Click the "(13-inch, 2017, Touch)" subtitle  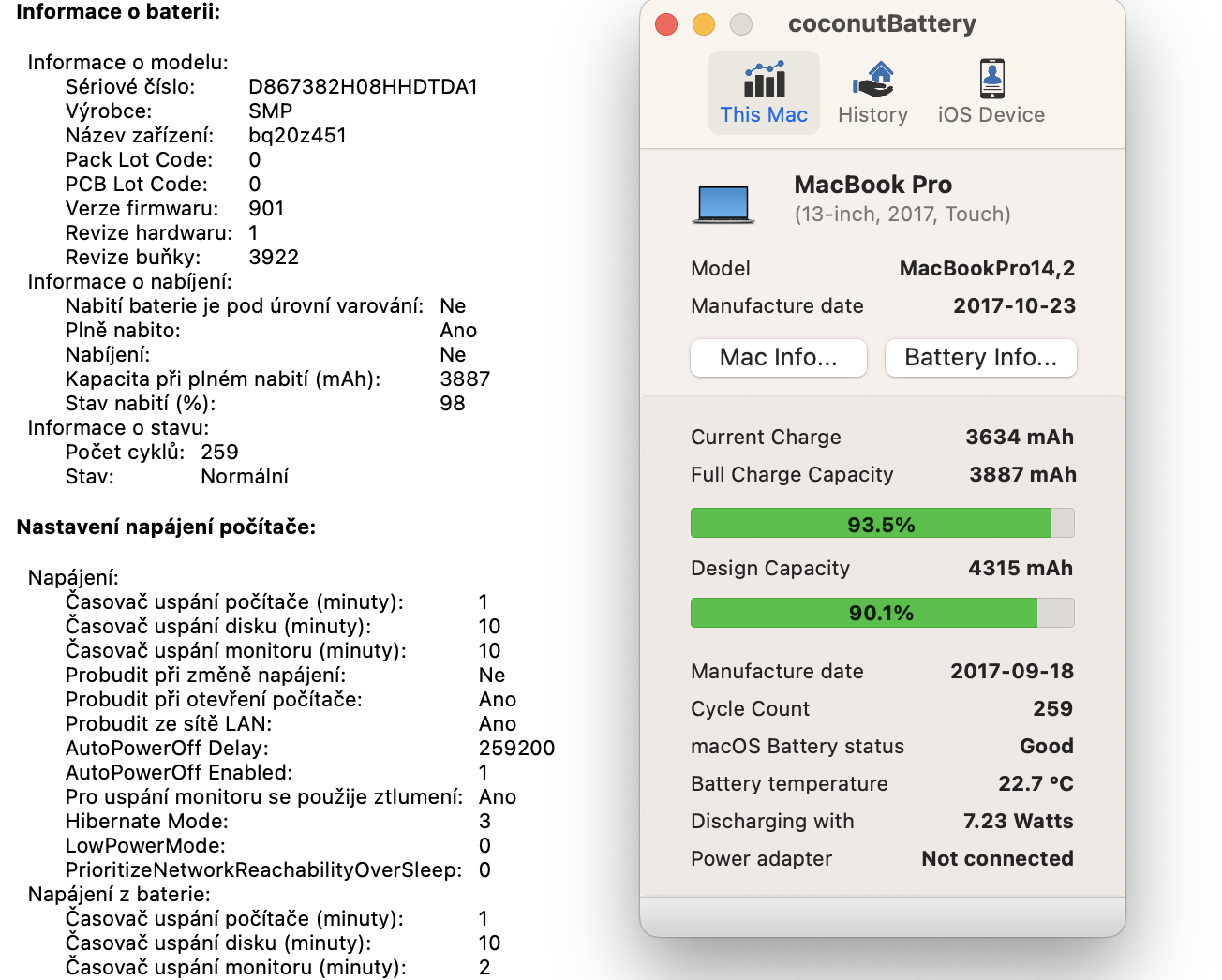[902, 215]
